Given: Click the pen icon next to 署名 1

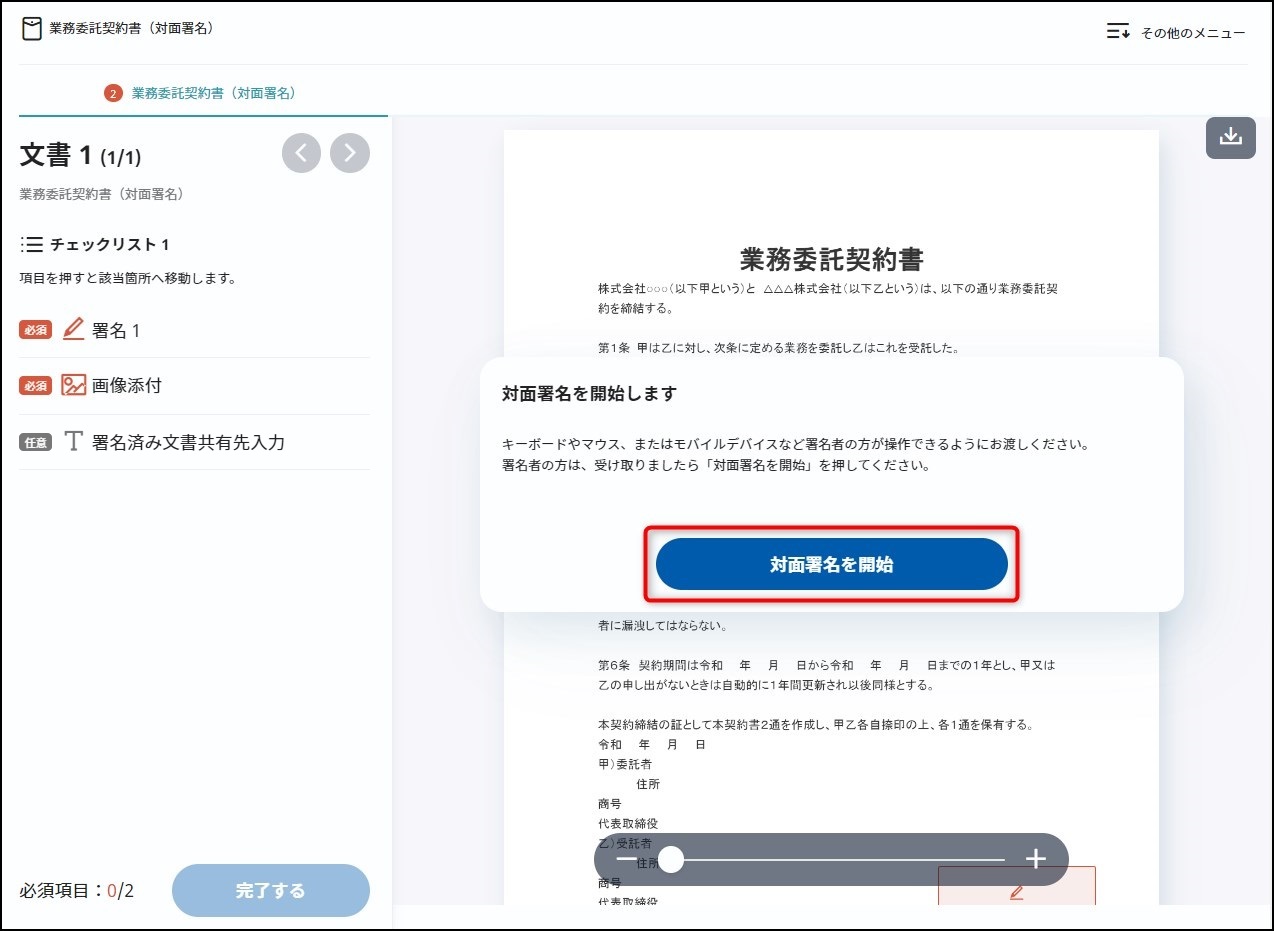Looking at the screenshot, I should pyautogui.click(x=74, y=329).
